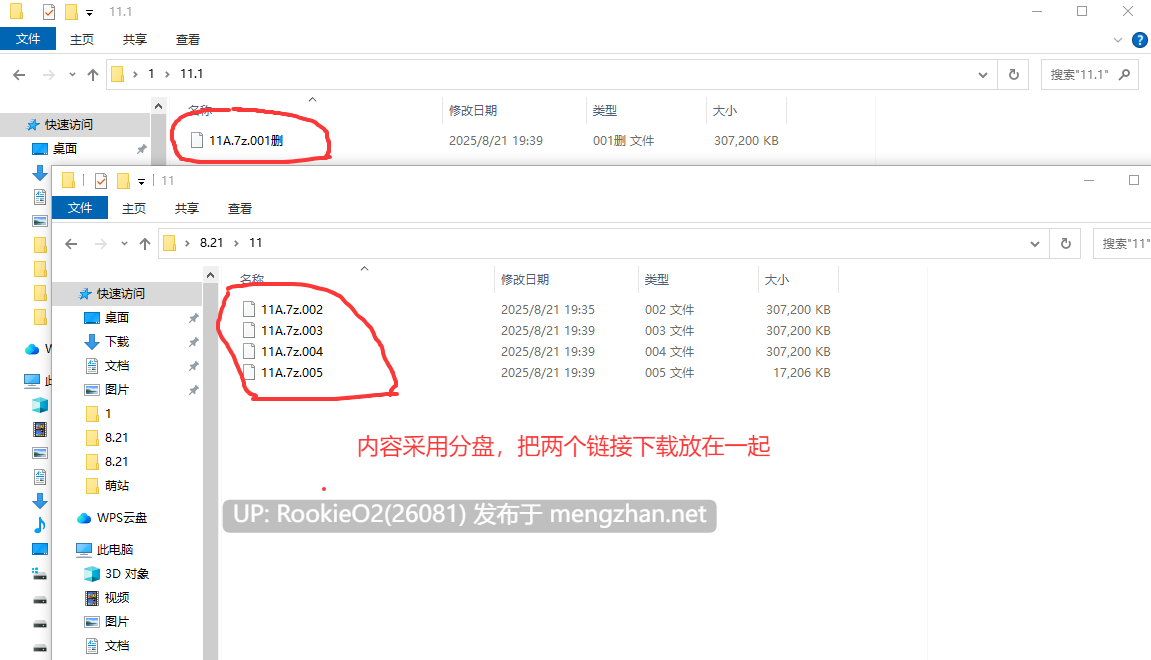
Task: Open recent locations dropdown in the 11.1 window
Action: tap(72, 74)
